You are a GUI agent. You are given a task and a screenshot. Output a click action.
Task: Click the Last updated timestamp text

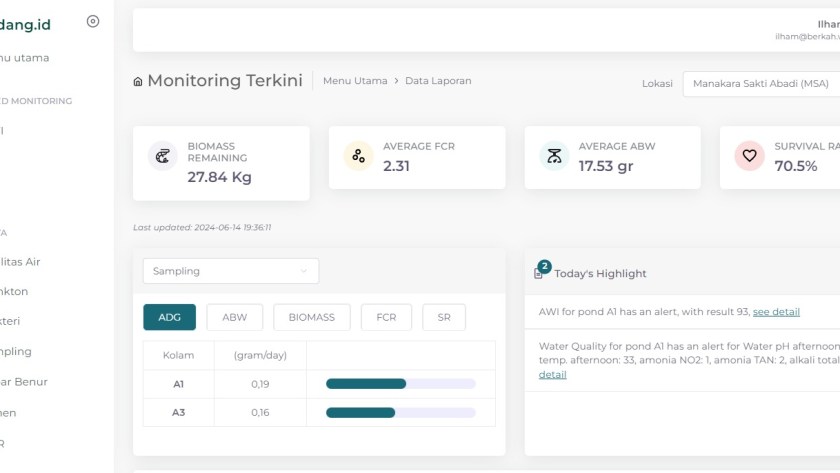[x=202, y=227]
